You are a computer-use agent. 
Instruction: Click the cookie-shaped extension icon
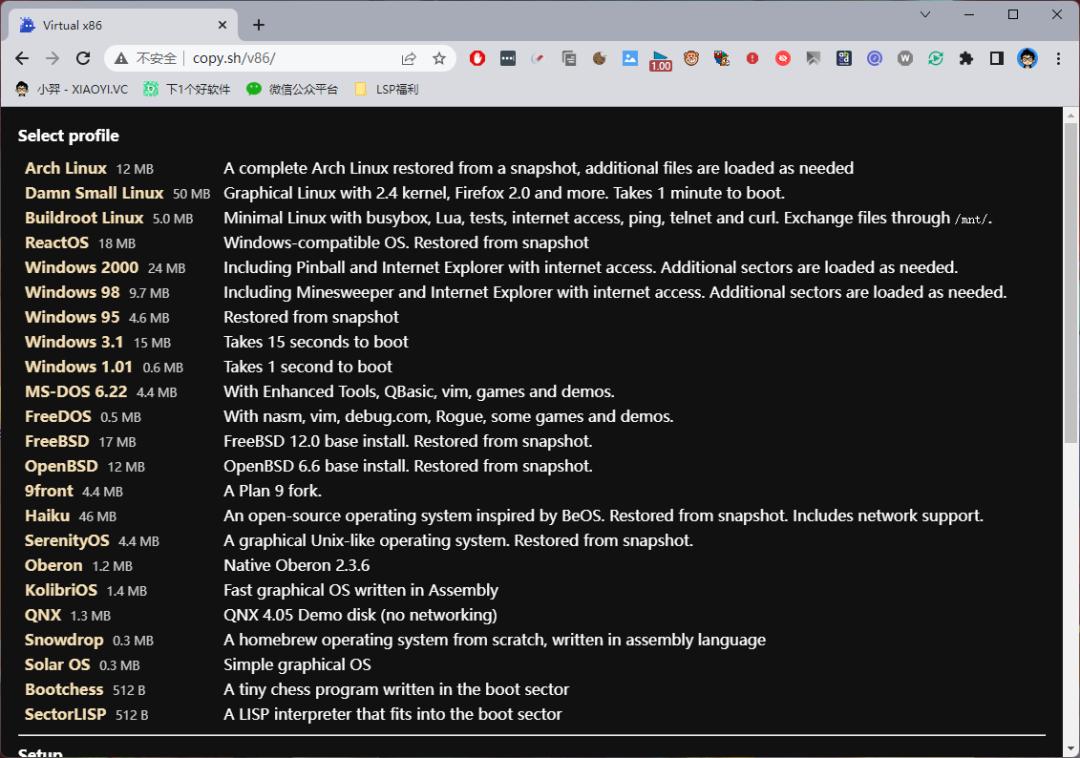click(599, 58)
